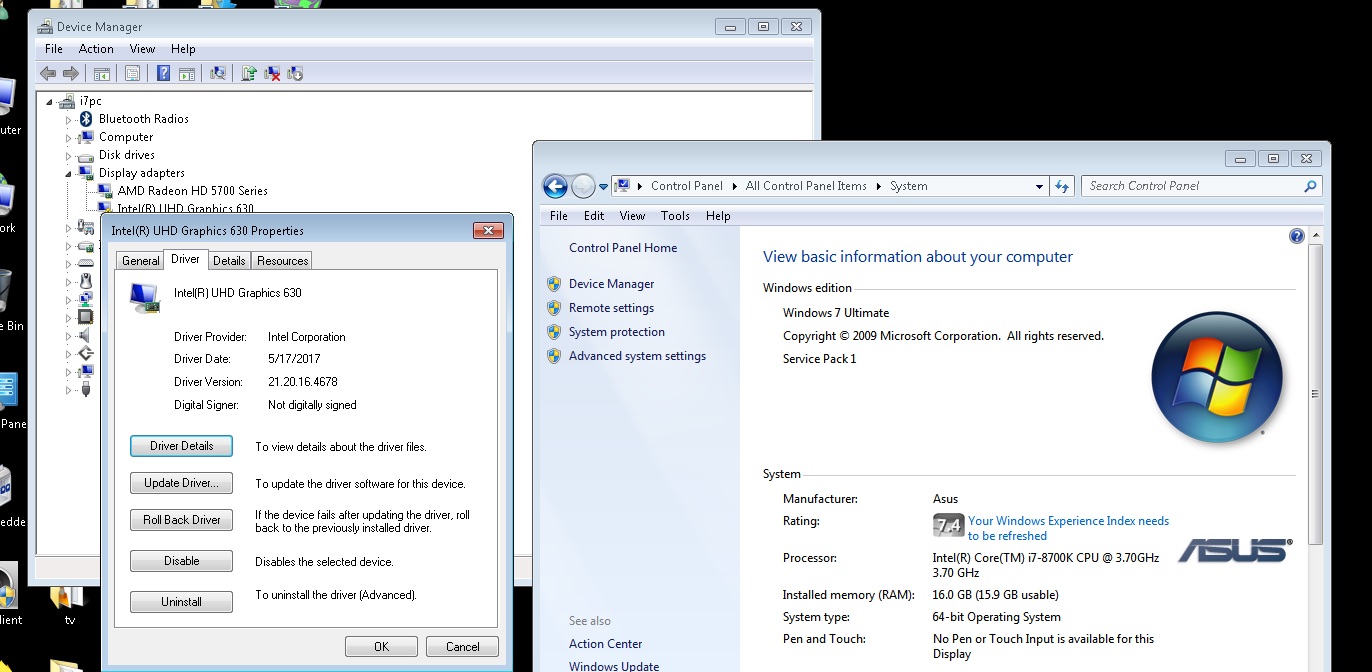Viewport: 1372px width, 672px height.
Task: Click Update Driver Software toolbar icon
Action: [x=249, y=73]
